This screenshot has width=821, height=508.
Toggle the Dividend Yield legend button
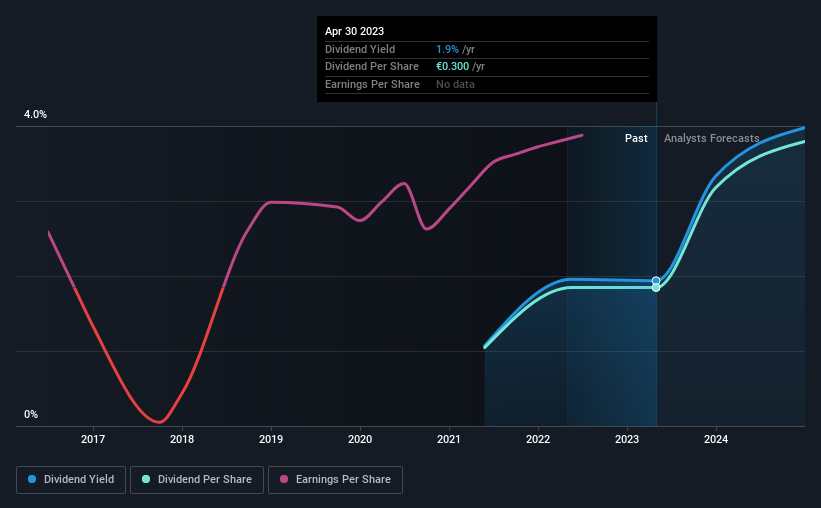click(x=71, y=480)
